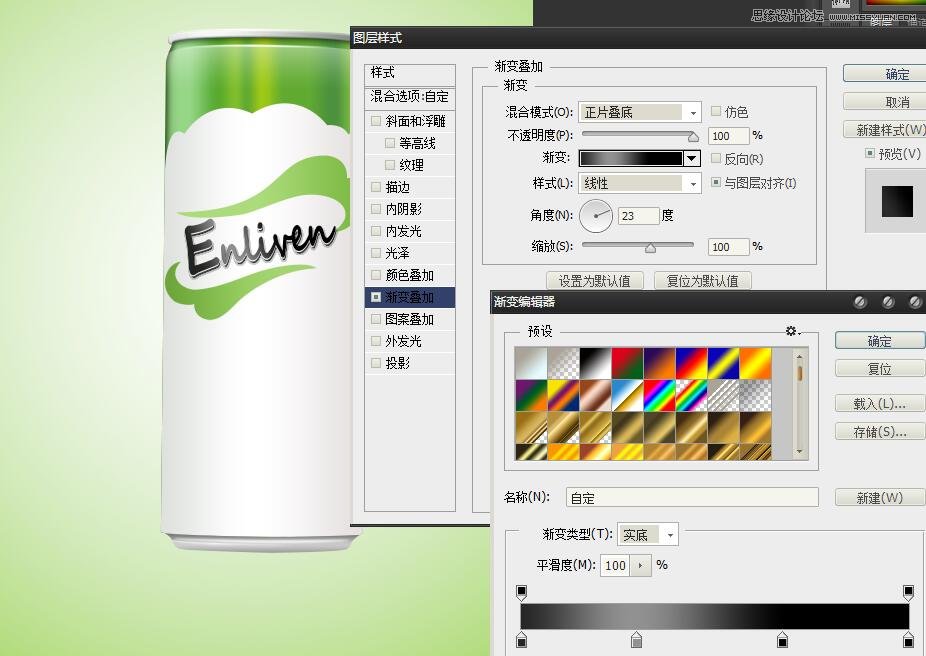Enable the 投影 (Drop Shadow) checkbox
The height and width of the screenshot is (656, 926).
pos(376,363)
